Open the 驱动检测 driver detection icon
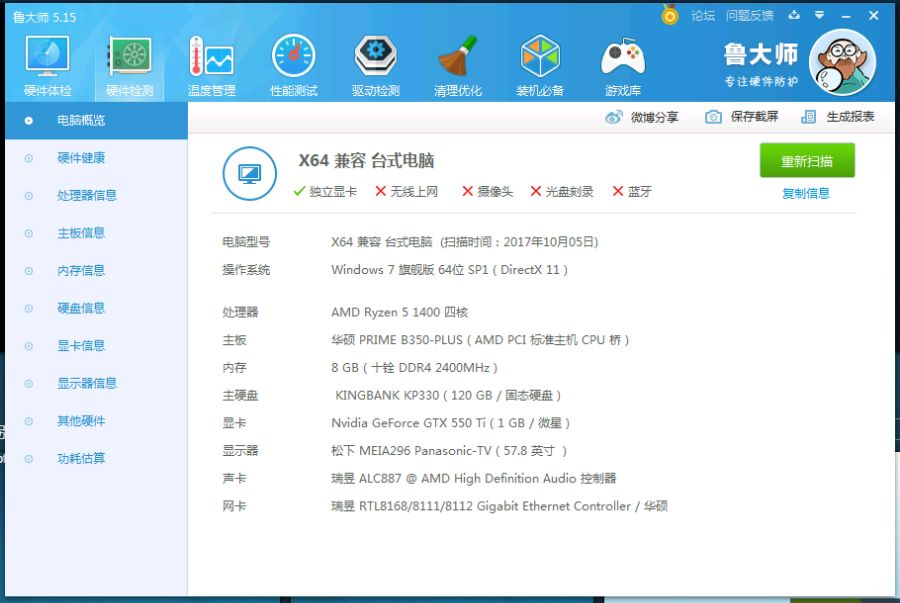Image resolution: width=900 pixels, height=603 pixels. click(x=375, y=65)
